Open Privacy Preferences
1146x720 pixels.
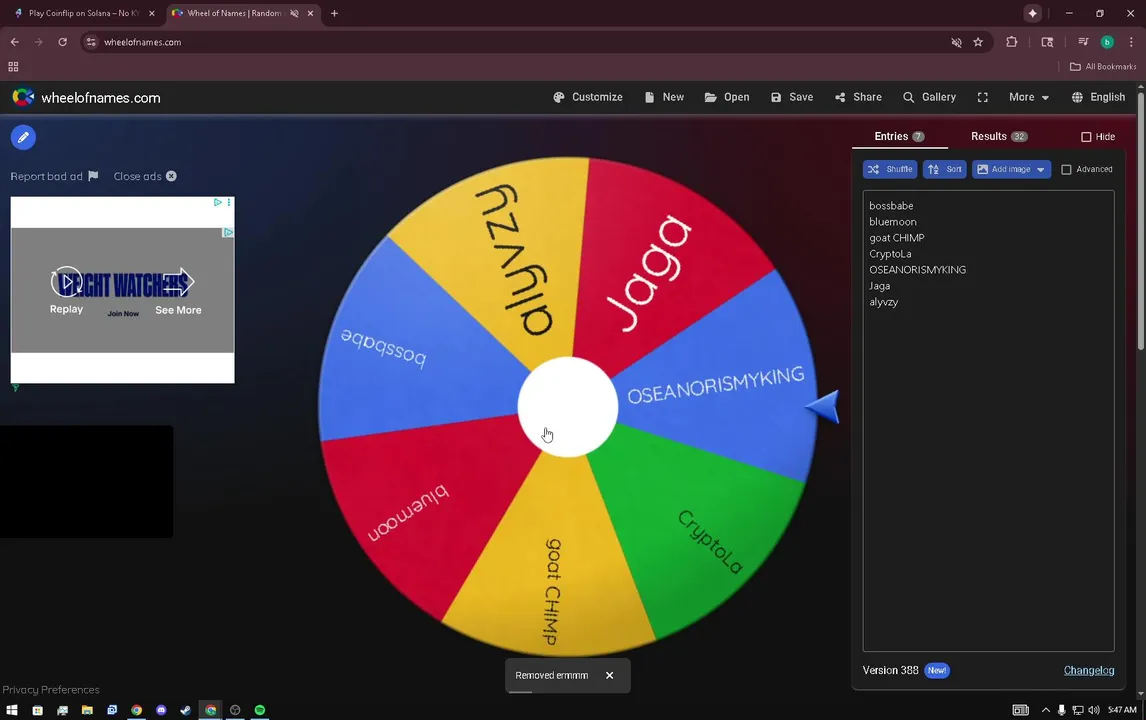click(x=50, y=690)
